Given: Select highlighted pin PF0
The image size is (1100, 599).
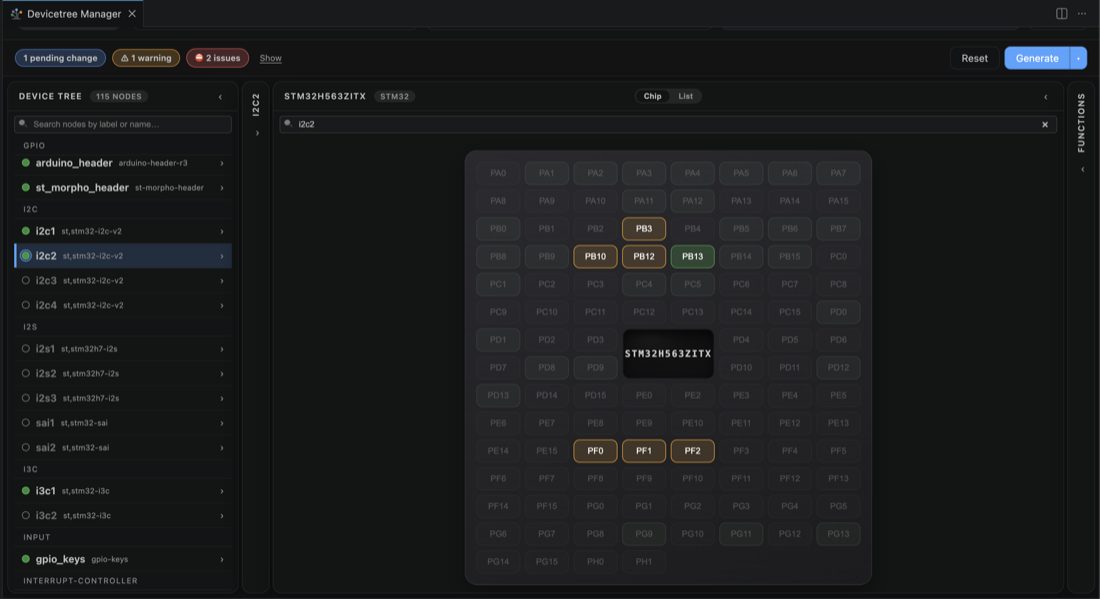Looking at the screenshot, I should coord(595,451).
